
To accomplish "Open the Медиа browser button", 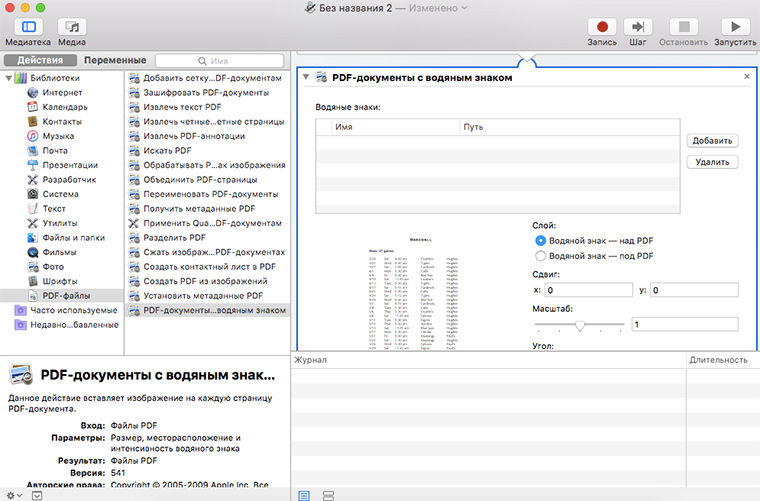I will click(72, 27).
